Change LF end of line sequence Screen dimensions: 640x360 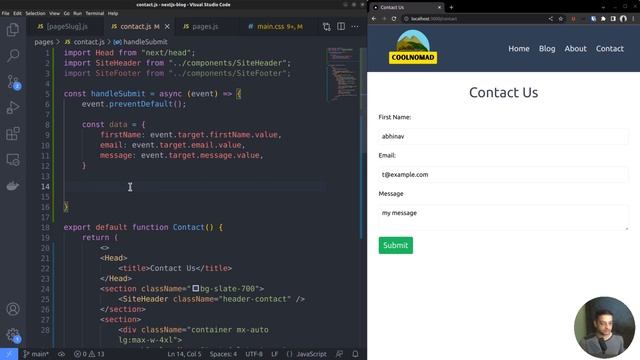[275, 354]
